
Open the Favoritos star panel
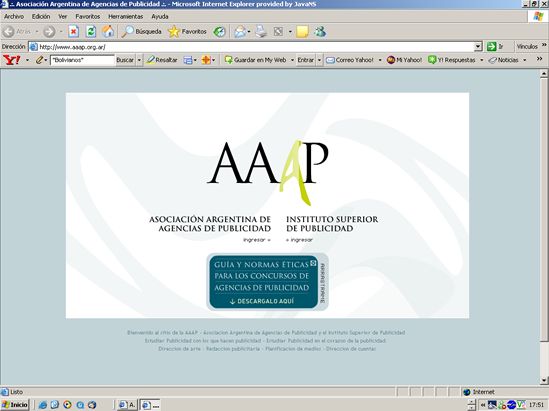click(187, 32)
